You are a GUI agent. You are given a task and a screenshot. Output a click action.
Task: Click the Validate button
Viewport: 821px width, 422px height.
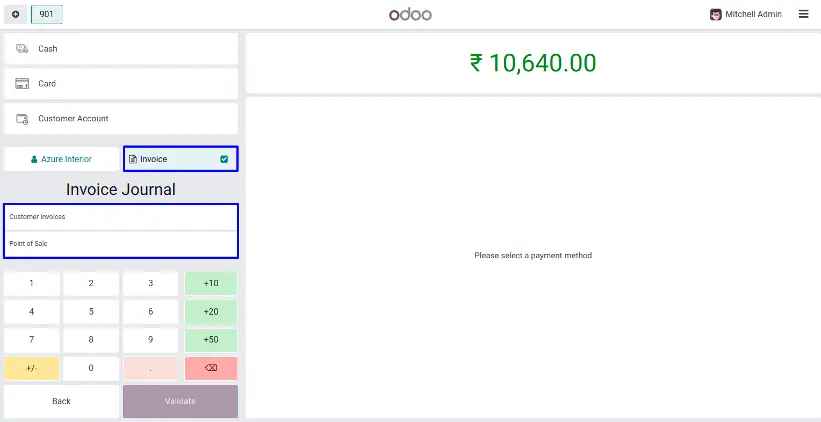[x=180, y=401]
